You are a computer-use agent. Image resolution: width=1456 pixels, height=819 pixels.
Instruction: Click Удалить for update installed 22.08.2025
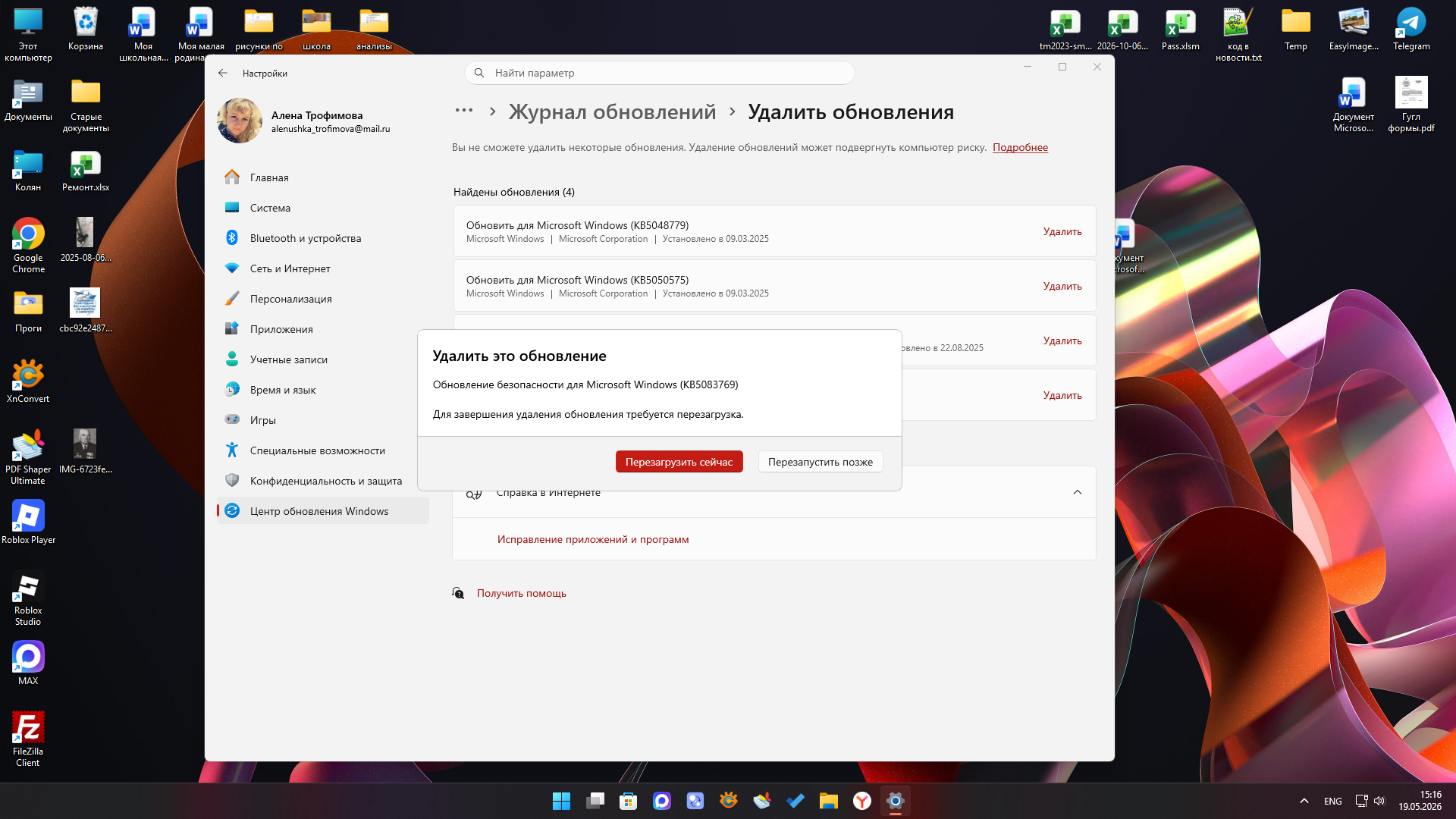click(x=1062, y=340)
